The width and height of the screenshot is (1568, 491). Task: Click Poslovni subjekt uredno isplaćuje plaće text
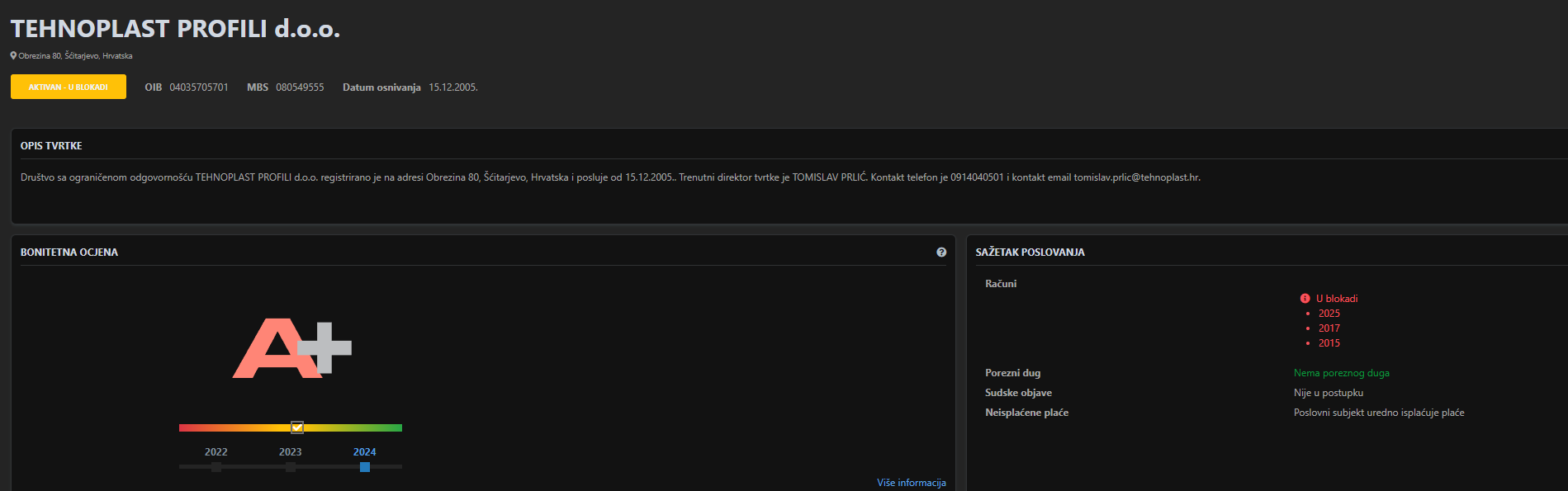[x=1379, y=413]
